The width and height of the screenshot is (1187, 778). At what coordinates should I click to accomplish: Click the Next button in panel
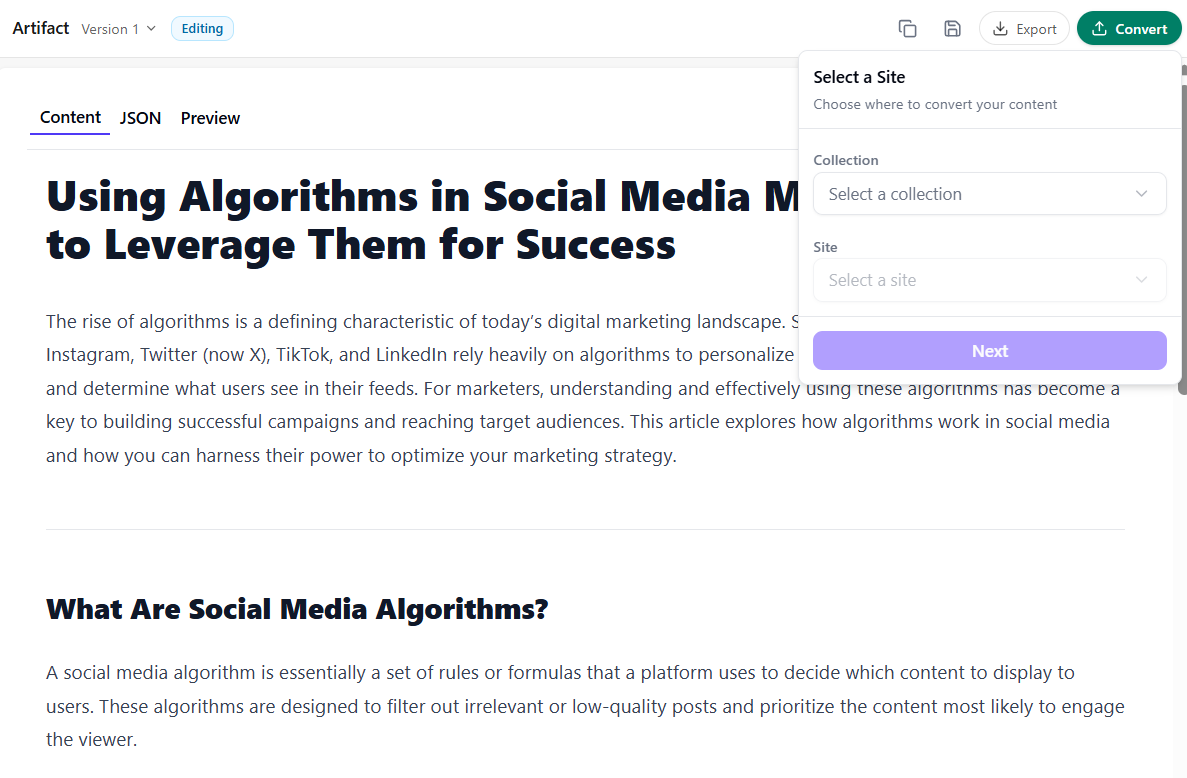[x=989, y=350]
